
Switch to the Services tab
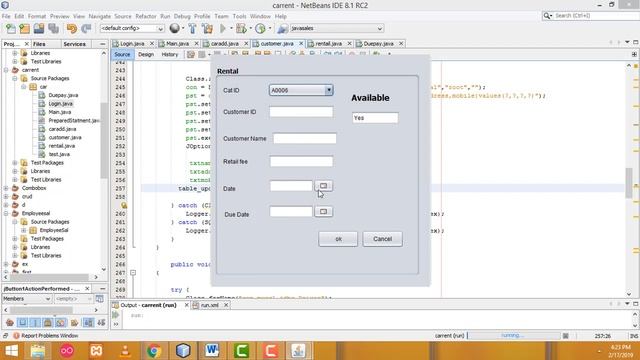[74, 44]
